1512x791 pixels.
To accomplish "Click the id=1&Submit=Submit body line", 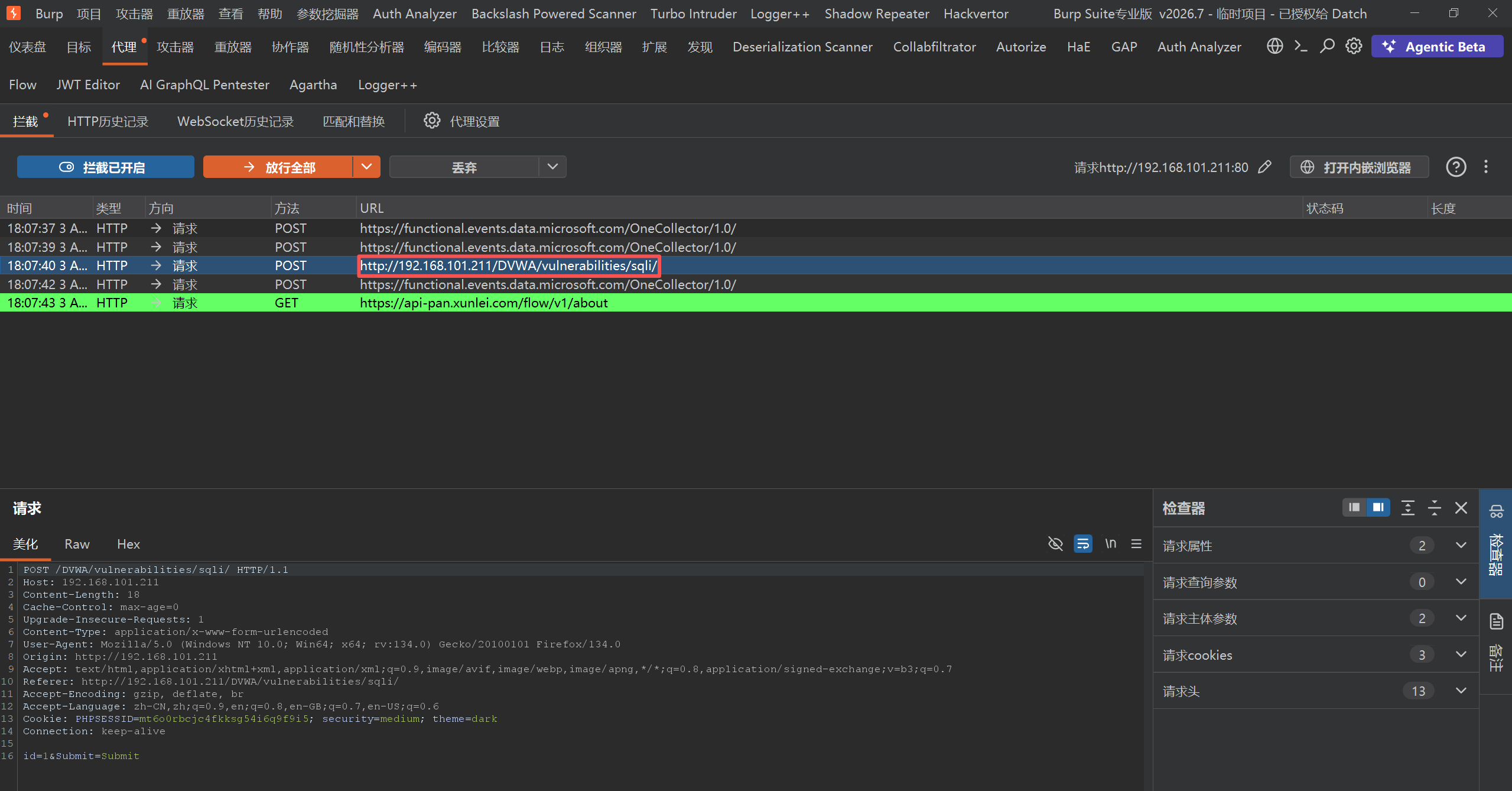I will [81, 756].
